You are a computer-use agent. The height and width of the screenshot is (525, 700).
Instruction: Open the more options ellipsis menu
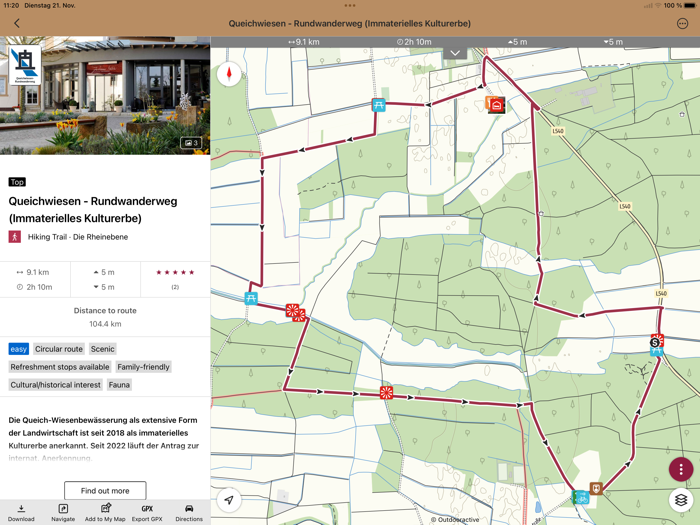point(682,24)
